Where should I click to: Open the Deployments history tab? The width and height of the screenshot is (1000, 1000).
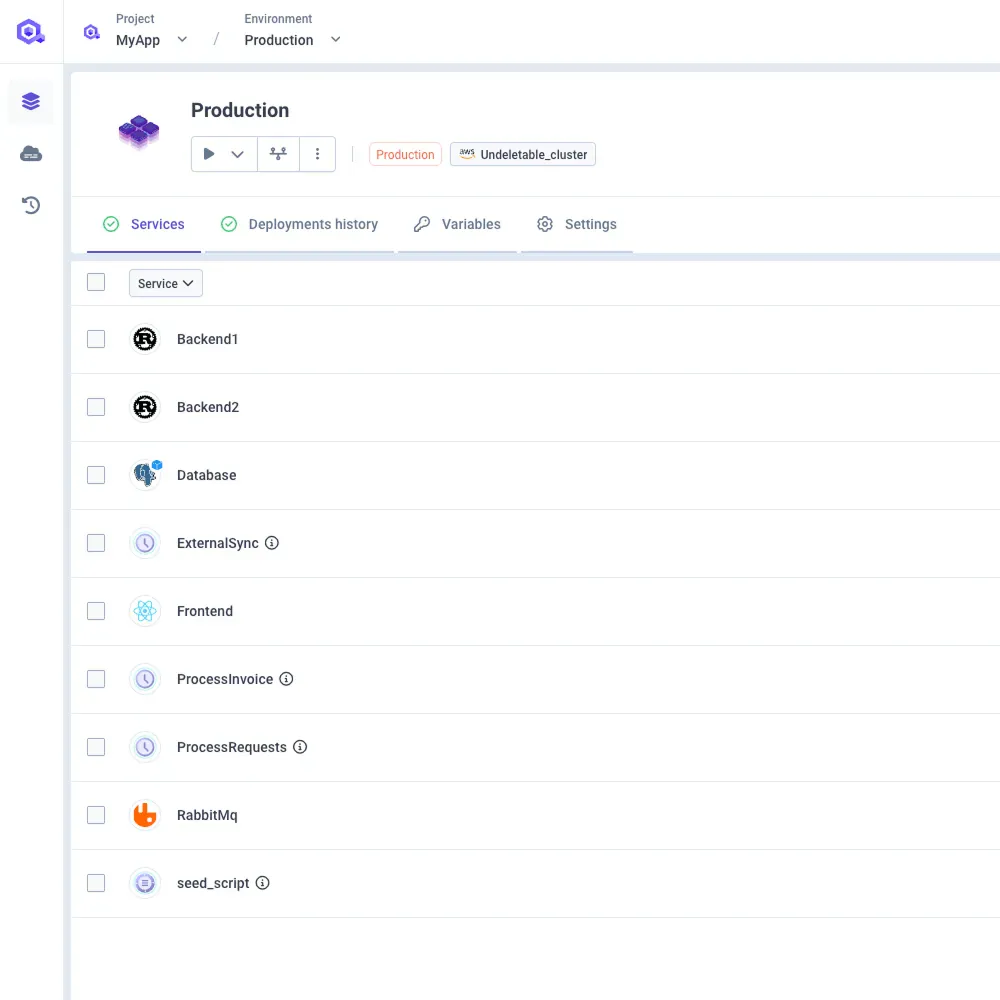coord(299,224)
